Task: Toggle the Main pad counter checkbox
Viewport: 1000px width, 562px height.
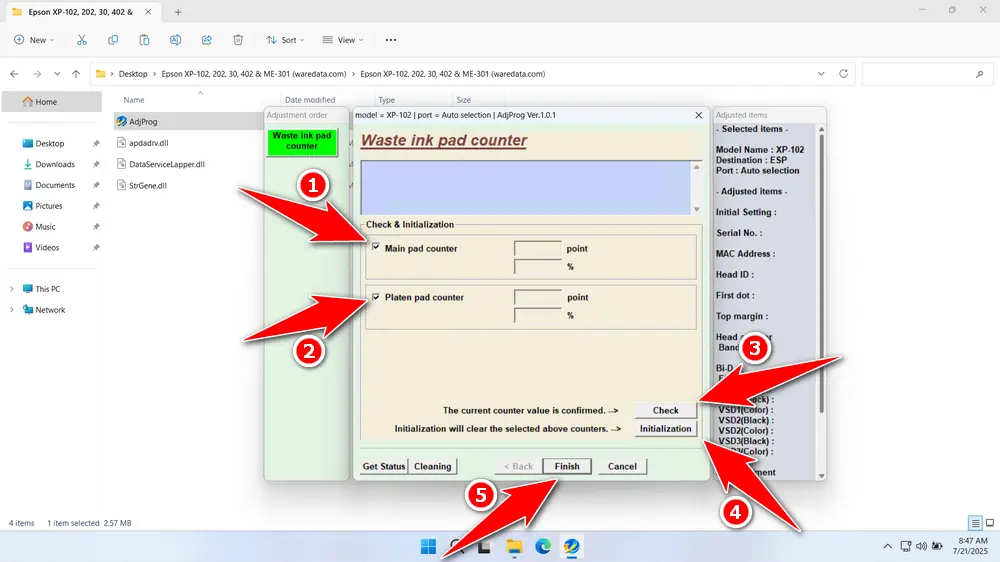Action: click(376, 247)
